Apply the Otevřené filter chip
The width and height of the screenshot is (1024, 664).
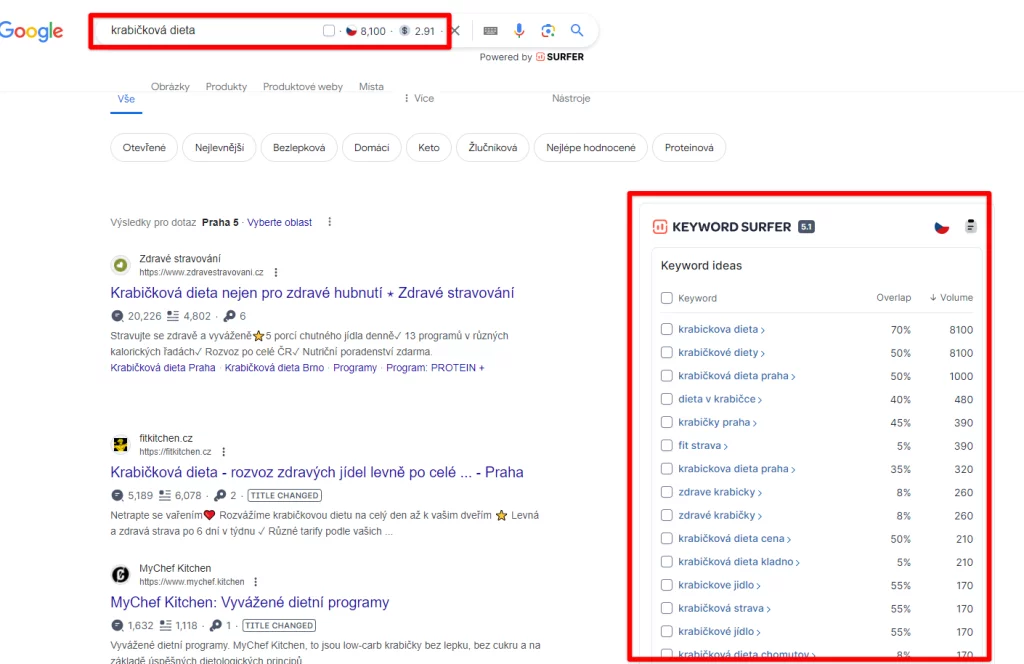[x=144, y=148]
